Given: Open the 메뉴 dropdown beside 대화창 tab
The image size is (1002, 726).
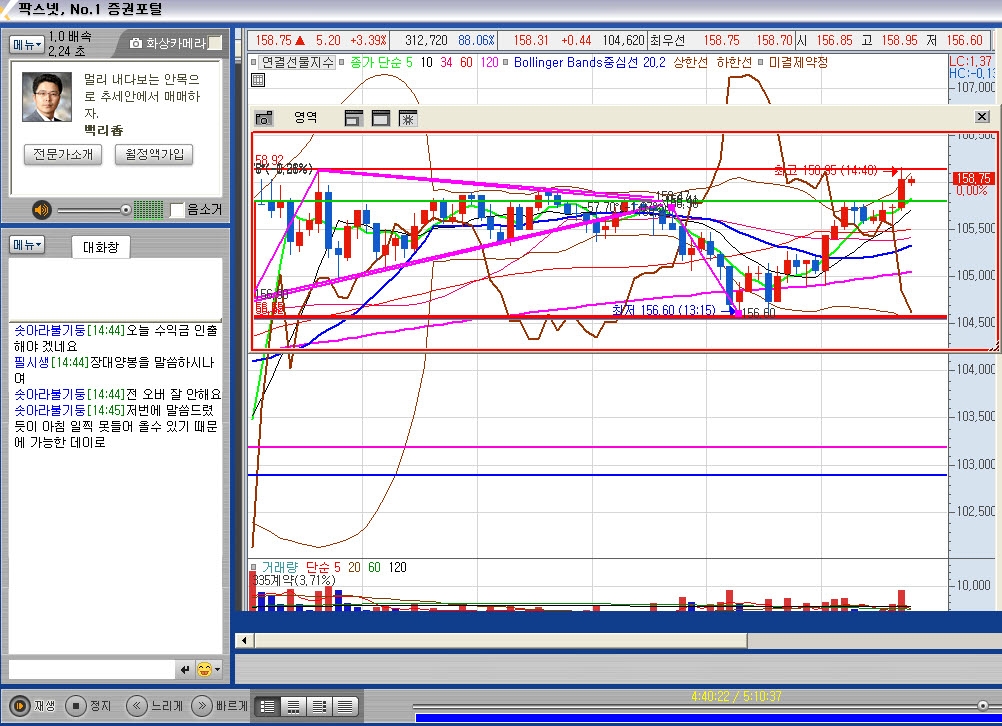Looking at the screenshot, I should tap(27, 245).
